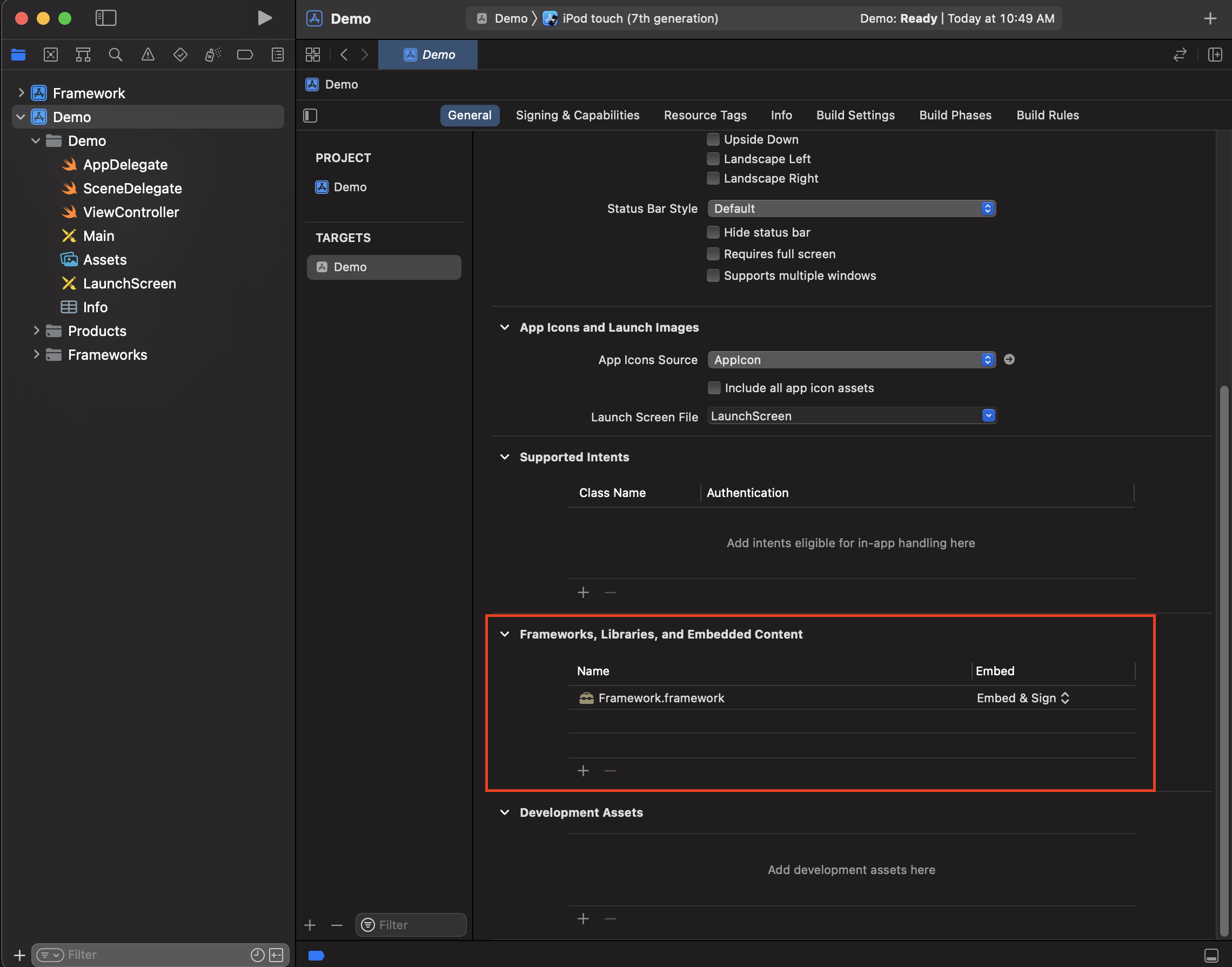Open the Info.plist file
The image size is (1232, 967).
[x=93, y=306]
